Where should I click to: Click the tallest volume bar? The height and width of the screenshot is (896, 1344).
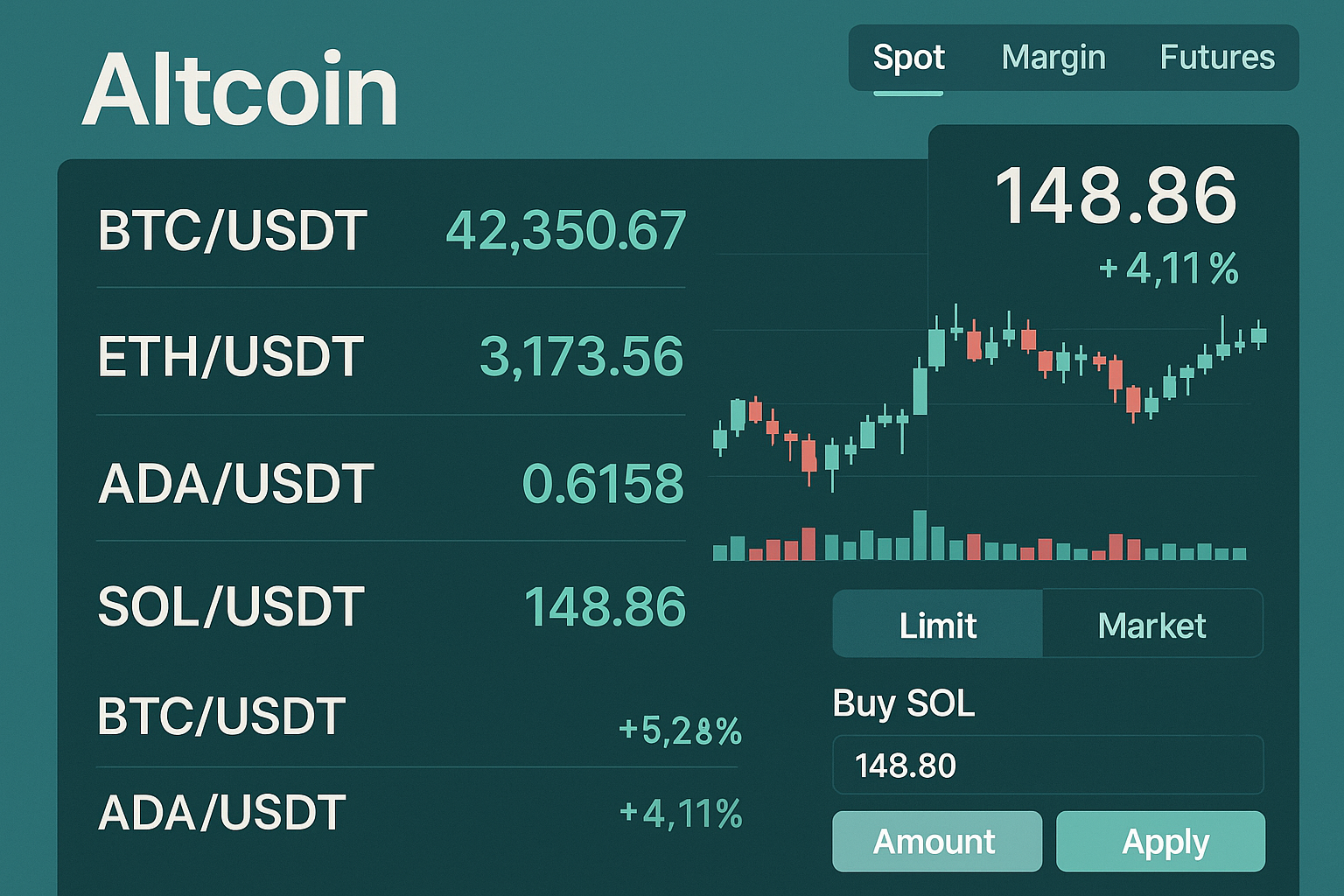pyautogui.click(x=920, y=535)
